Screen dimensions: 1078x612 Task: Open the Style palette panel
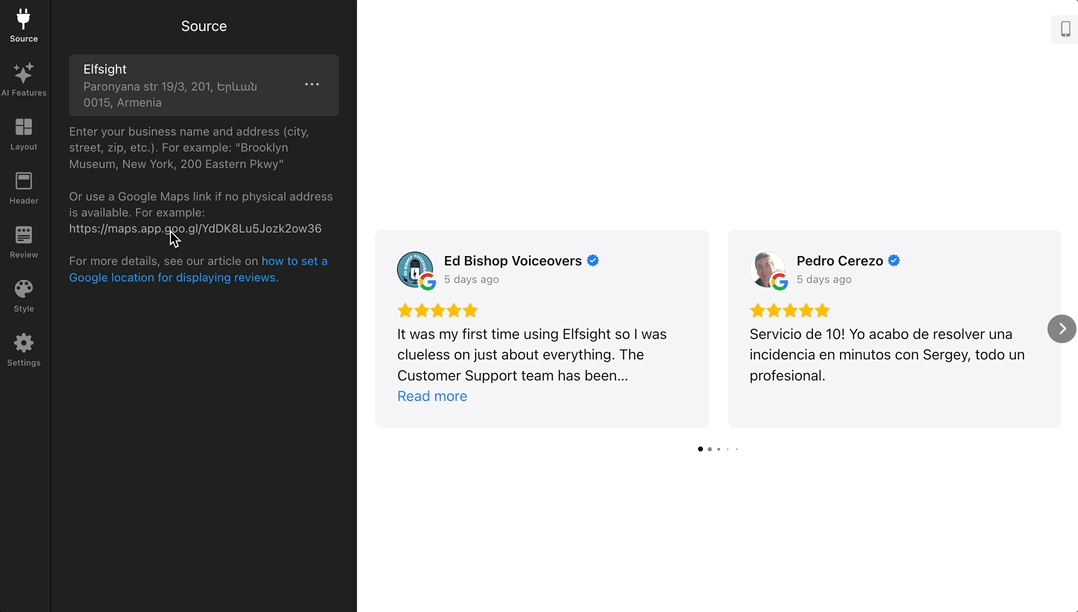24,295
